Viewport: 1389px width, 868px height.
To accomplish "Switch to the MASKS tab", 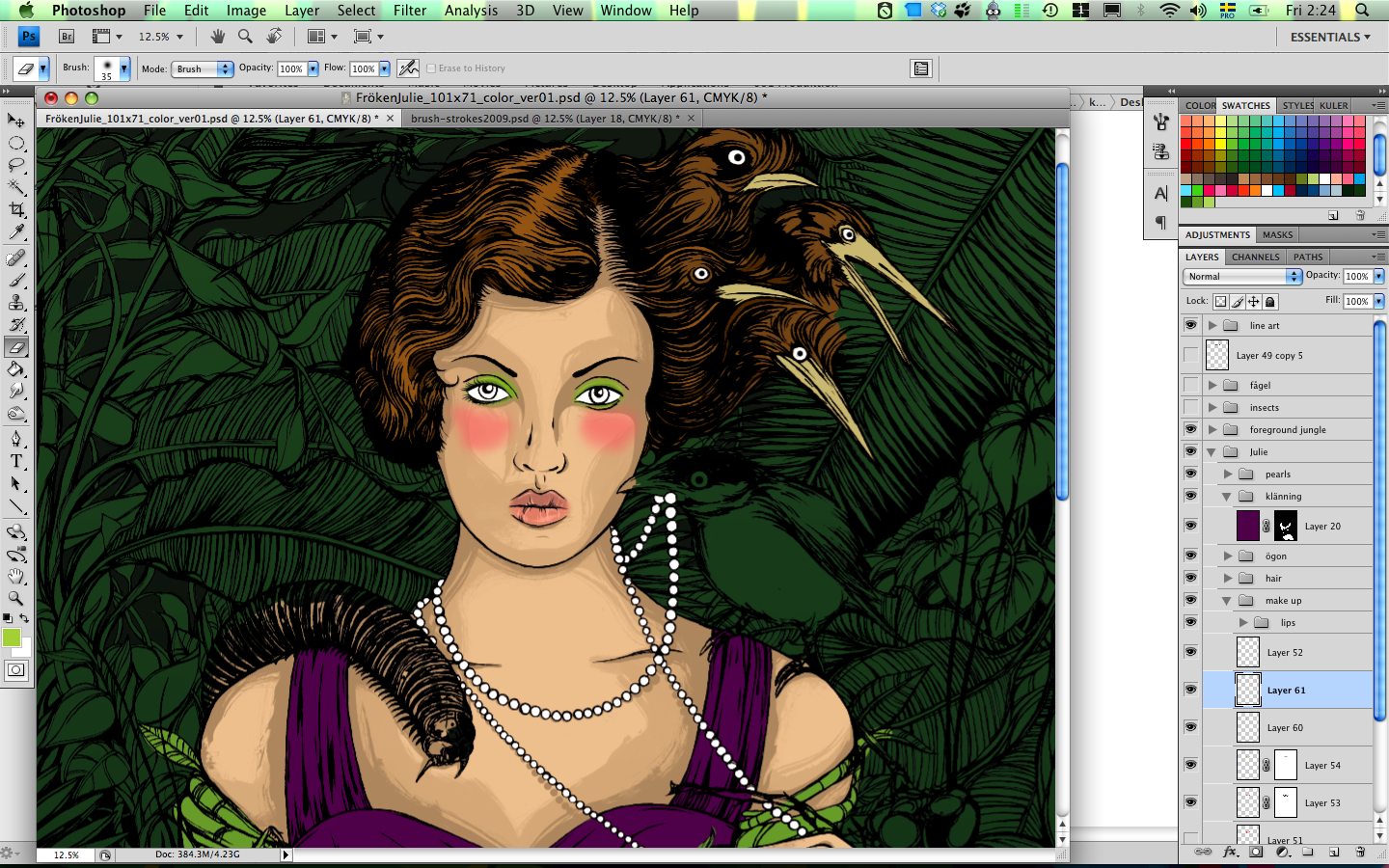I will pos(1277,234).
